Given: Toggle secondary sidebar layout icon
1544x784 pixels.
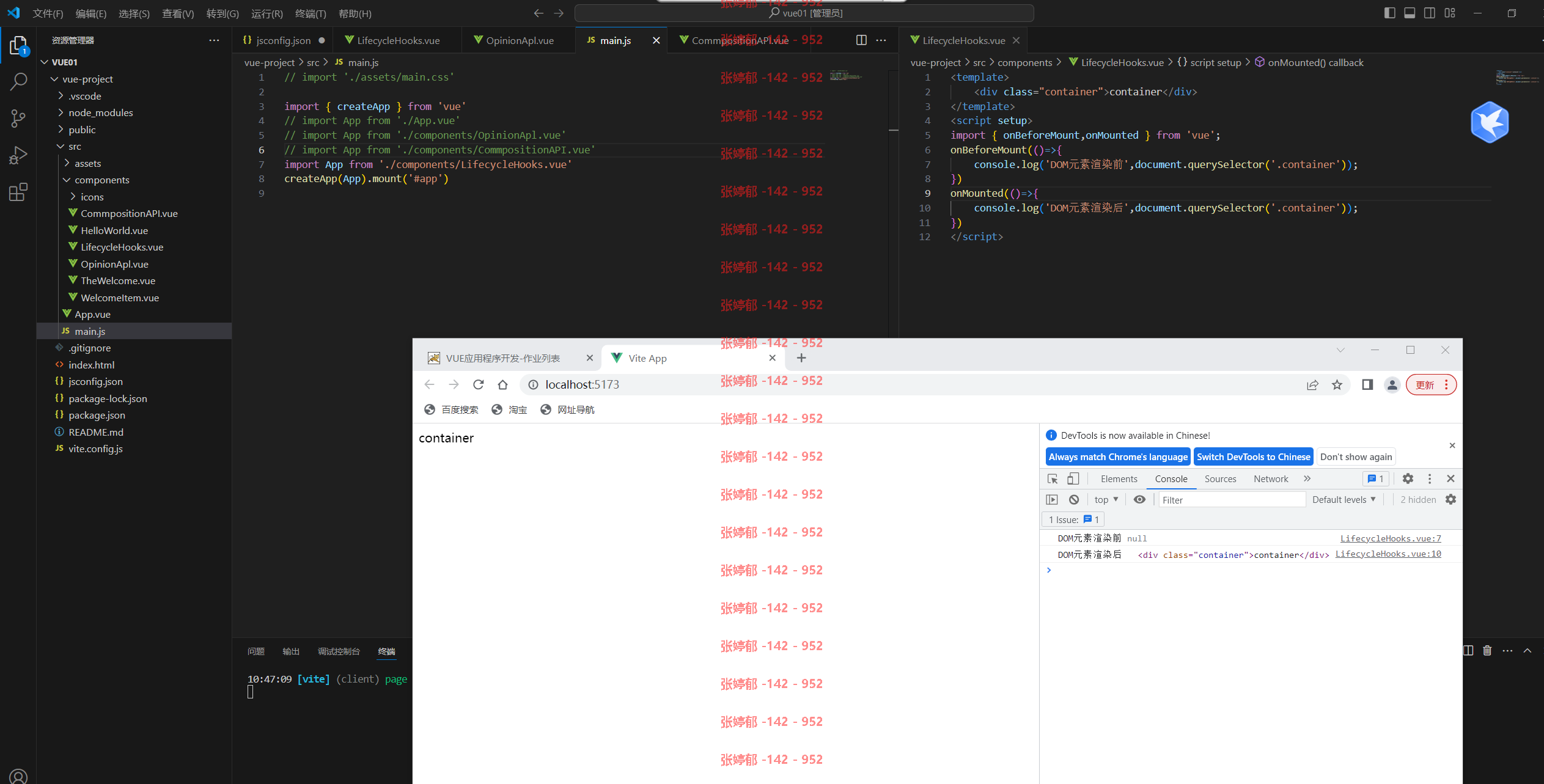Looking at the screenshot, I should tap(1430, 13).
